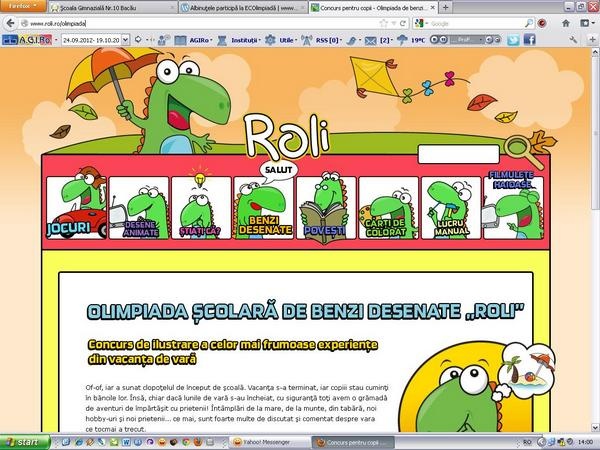This screenshot has width=600, height=450.
Task: Click the Roli site logo
Action: tap(287, 137)
